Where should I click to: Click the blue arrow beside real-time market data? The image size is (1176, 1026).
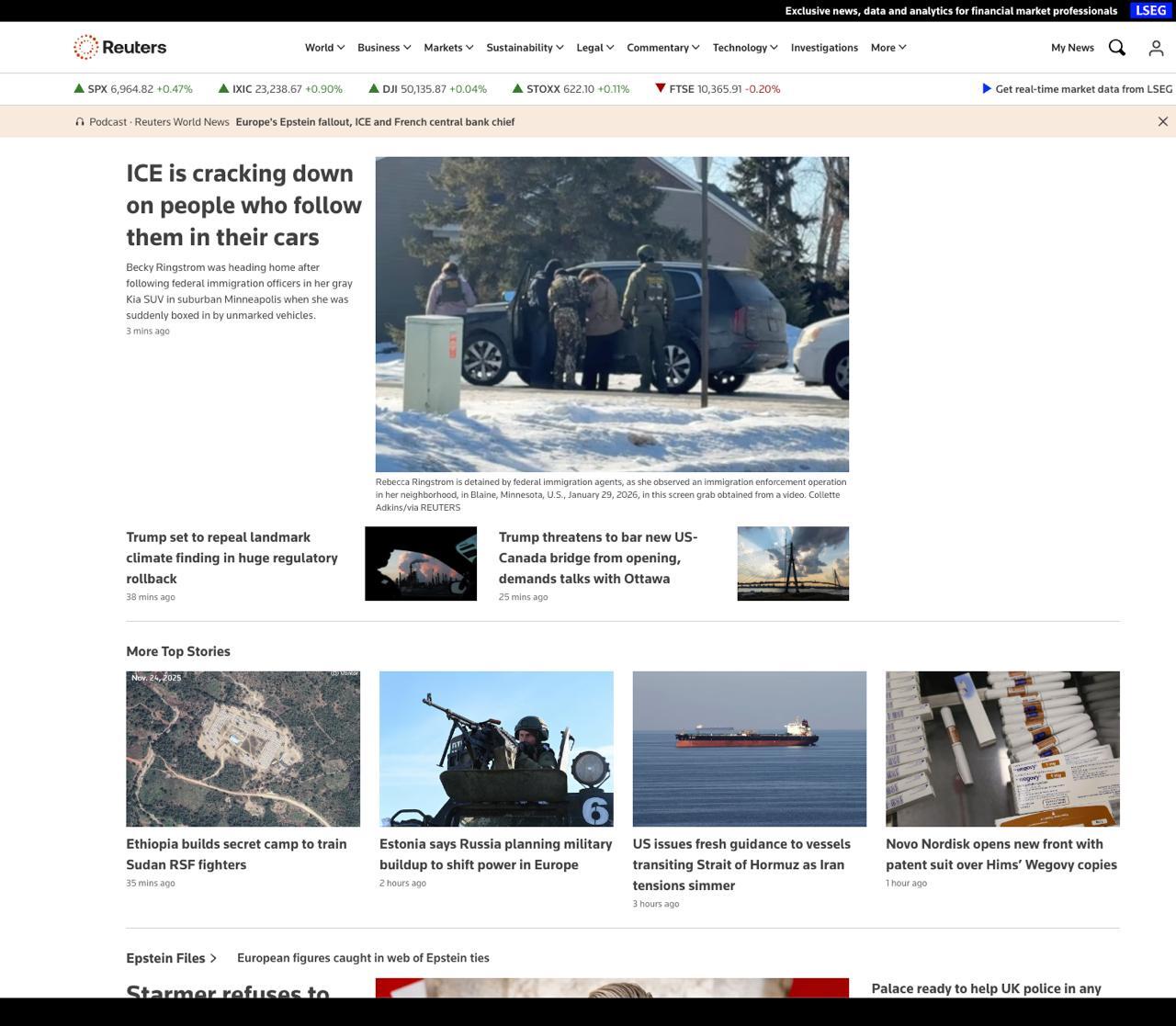[987, 89]
